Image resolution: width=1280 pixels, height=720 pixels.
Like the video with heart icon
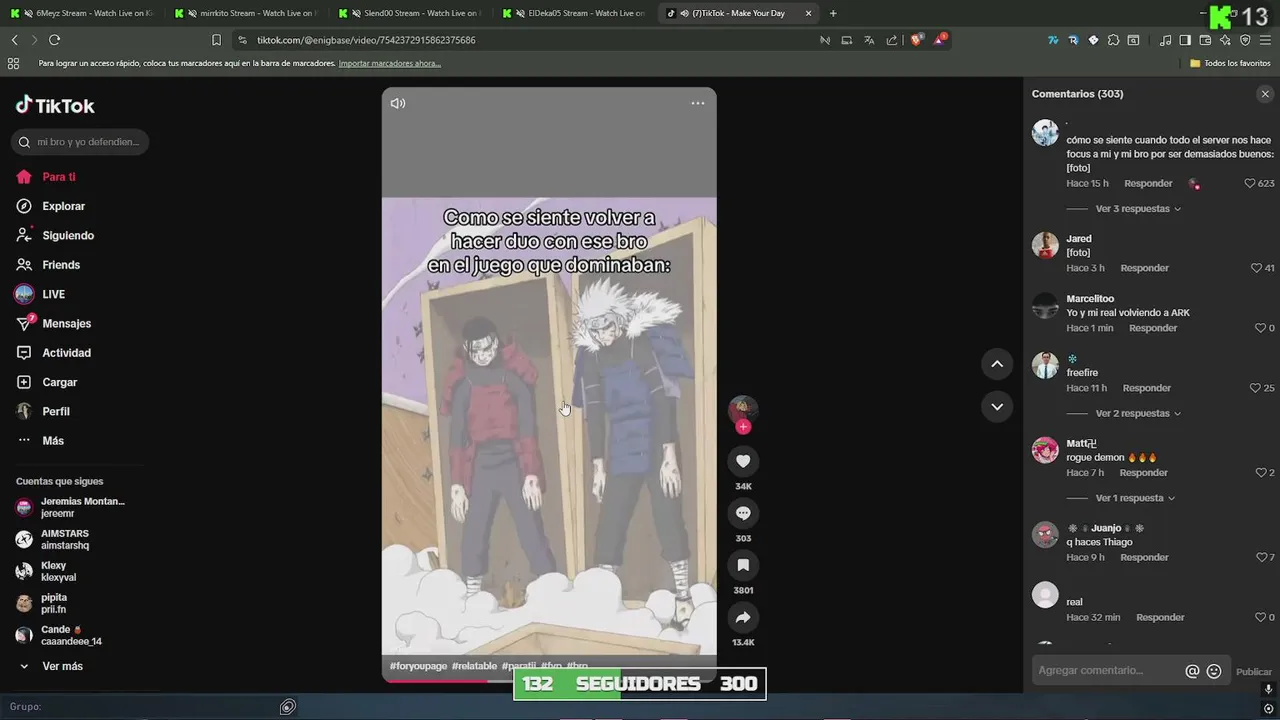click(x=743, y=461)
